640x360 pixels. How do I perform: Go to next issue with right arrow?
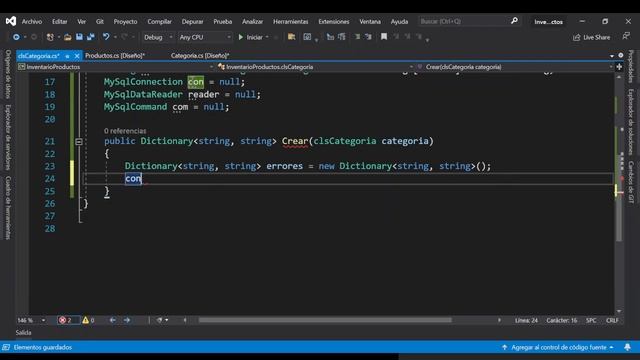tap(127, 320)
